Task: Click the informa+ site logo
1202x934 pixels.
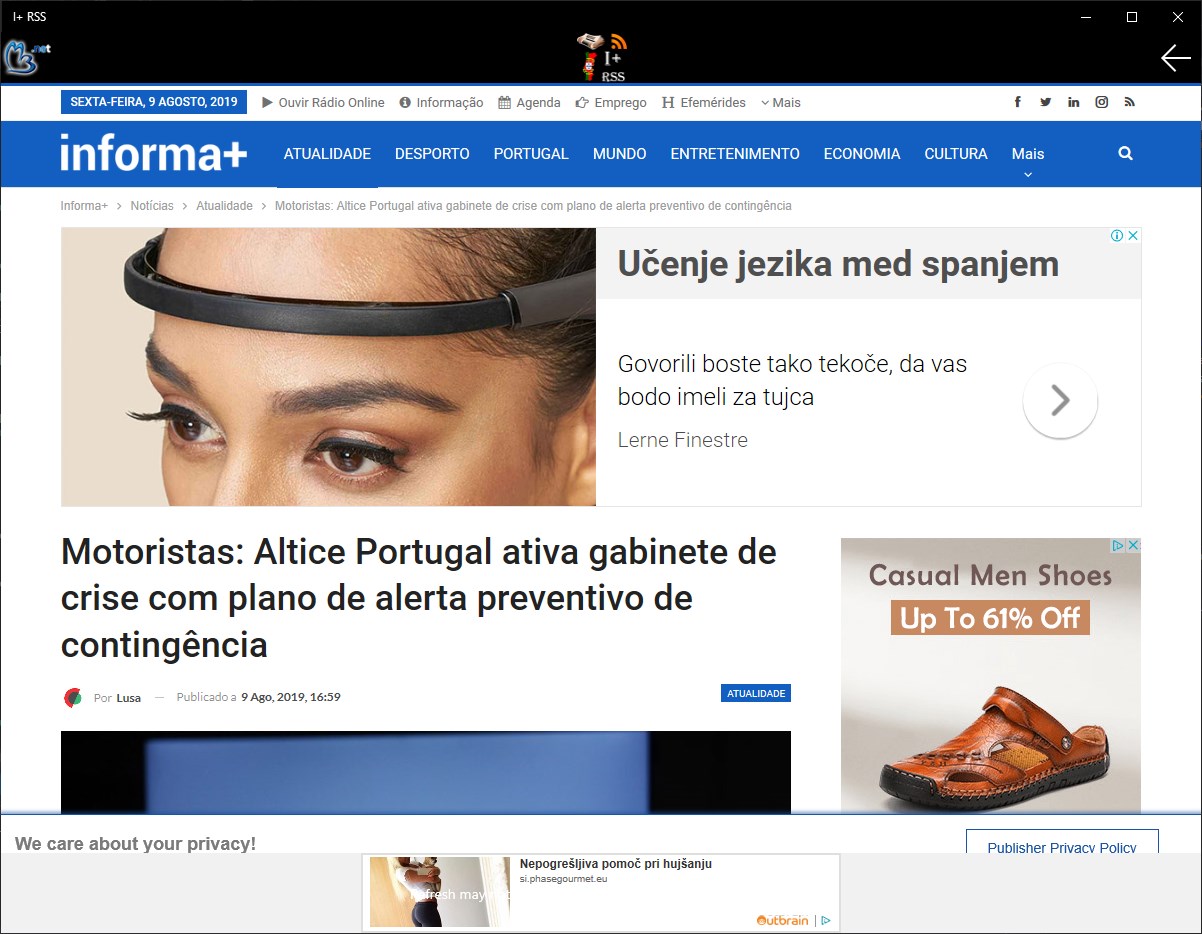Action: [x=153, y=153]
